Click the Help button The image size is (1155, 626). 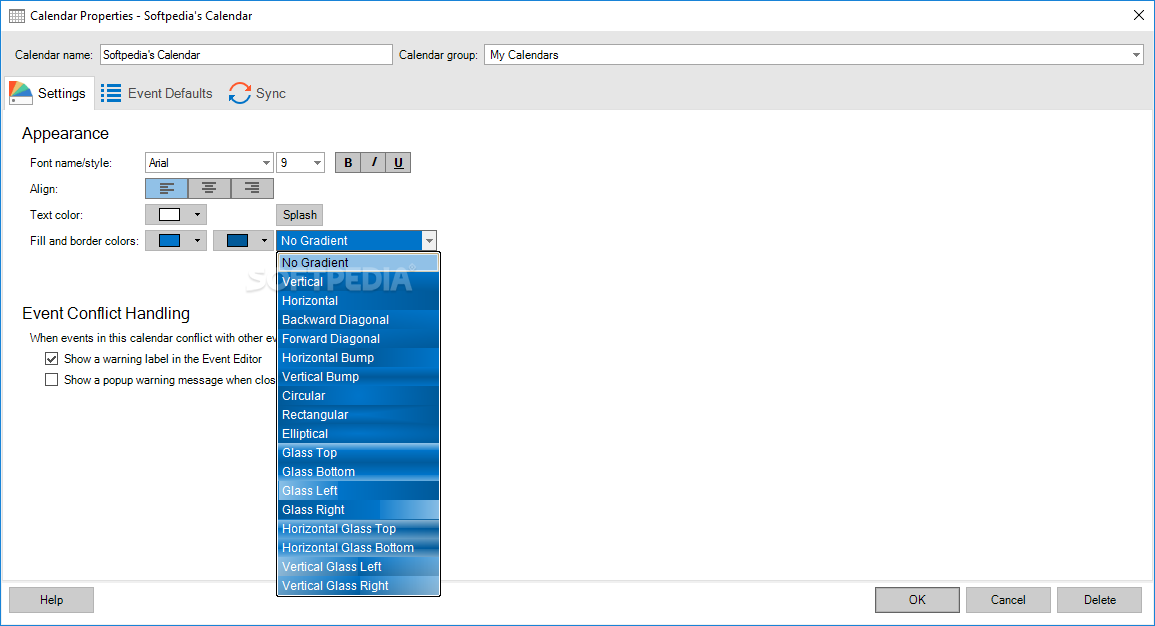[x=52, y=600]
